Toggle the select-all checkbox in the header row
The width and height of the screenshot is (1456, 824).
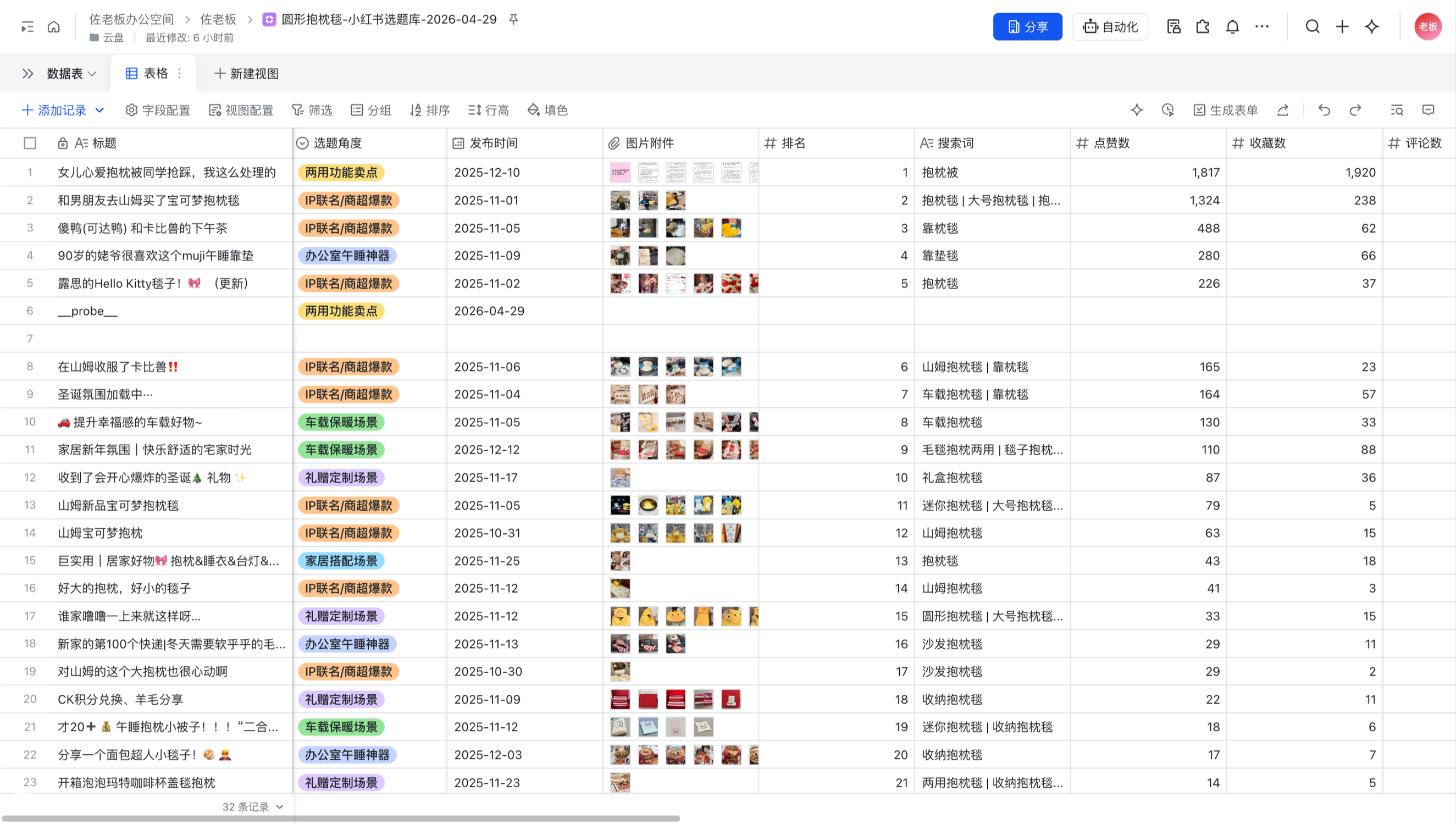(30, 143)
